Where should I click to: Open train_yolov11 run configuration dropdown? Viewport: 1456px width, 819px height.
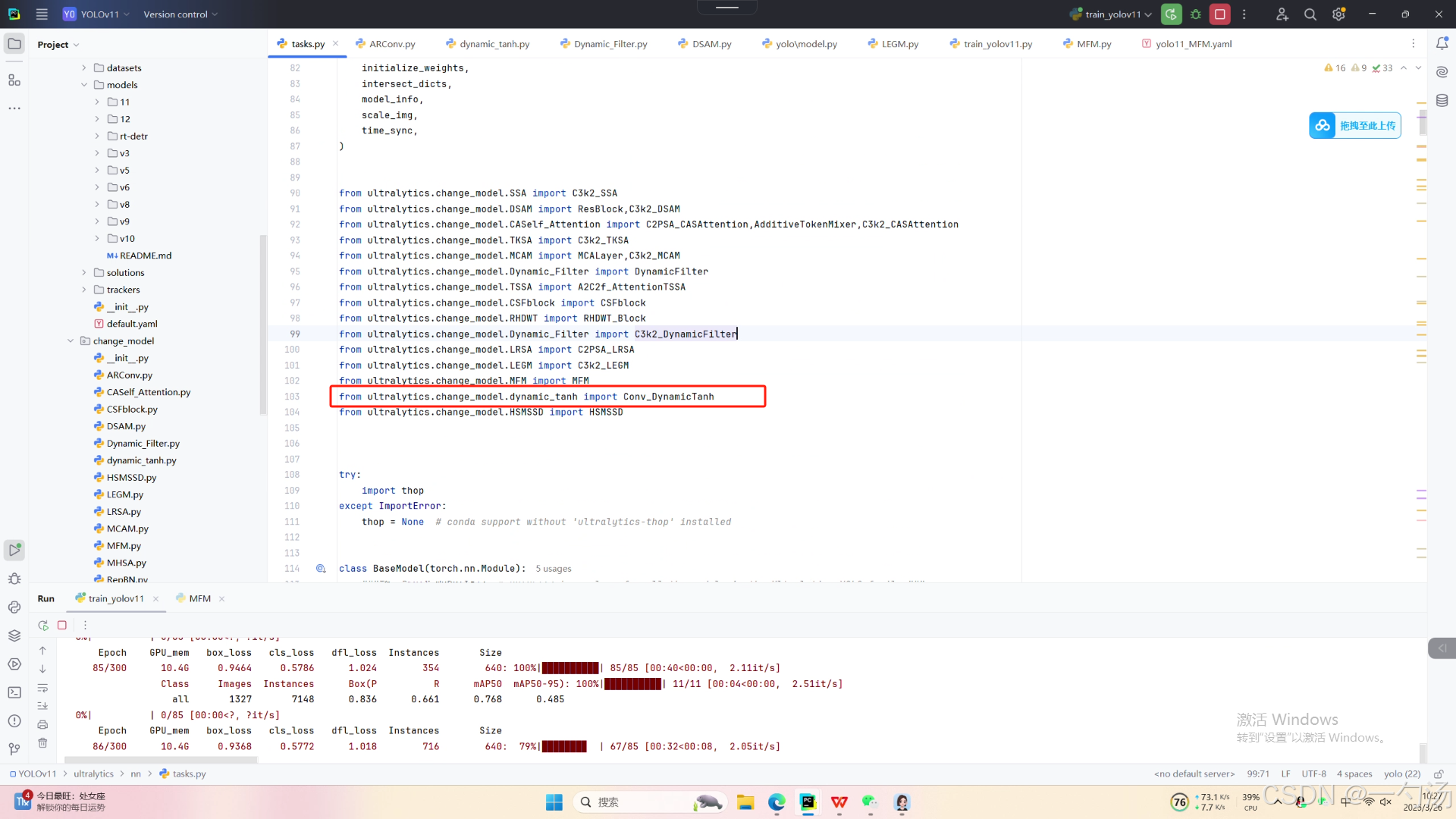point(1112,14)
